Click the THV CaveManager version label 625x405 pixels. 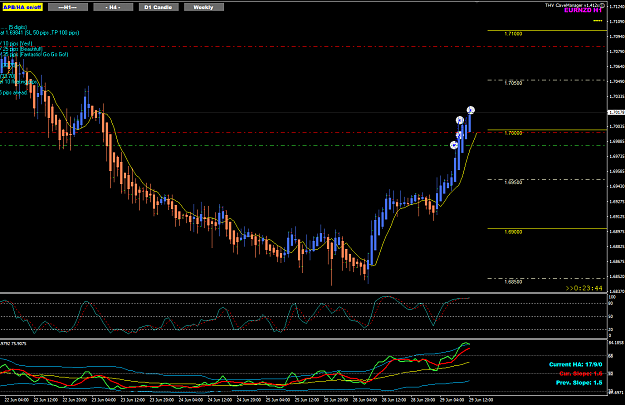tap(572, 5)
